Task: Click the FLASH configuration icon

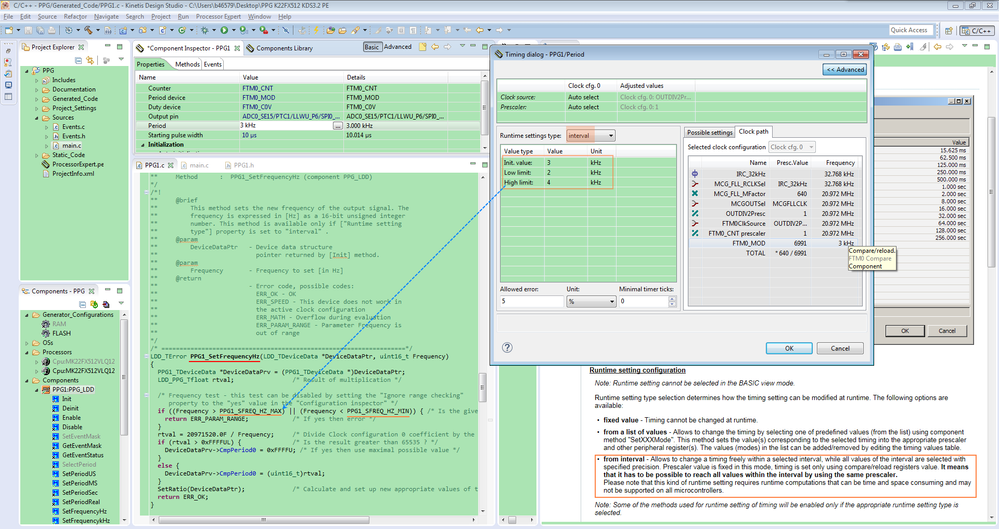Action: (x=46, y=334)
